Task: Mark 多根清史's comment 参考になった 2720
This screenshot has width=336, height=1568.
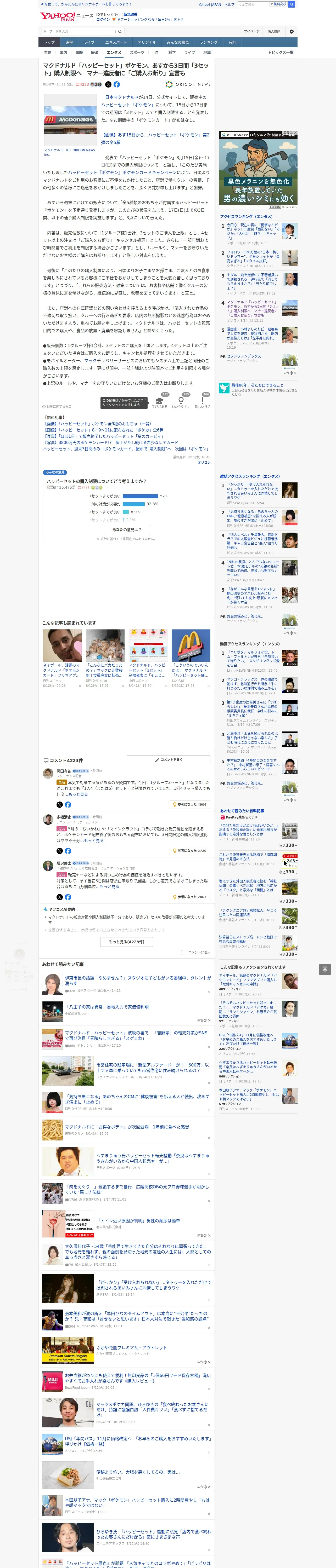Action: [190, 850]
